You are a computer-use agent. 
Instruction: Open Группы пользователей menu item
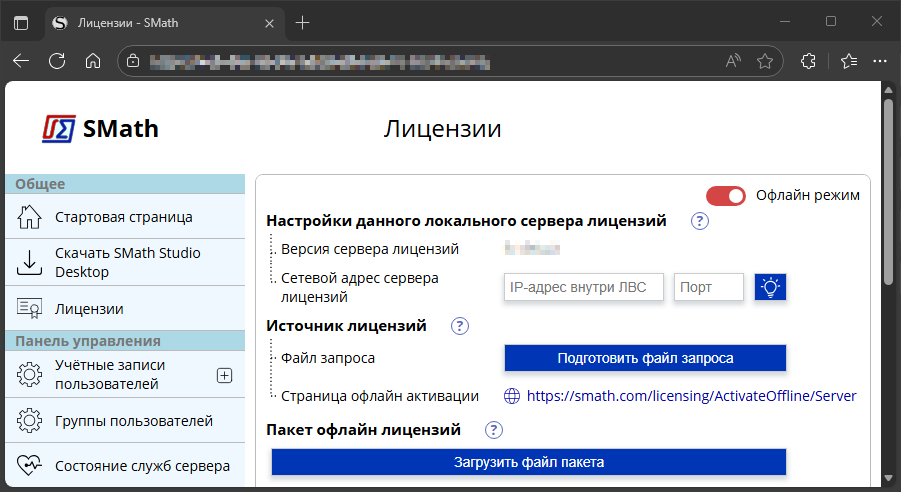125,421
